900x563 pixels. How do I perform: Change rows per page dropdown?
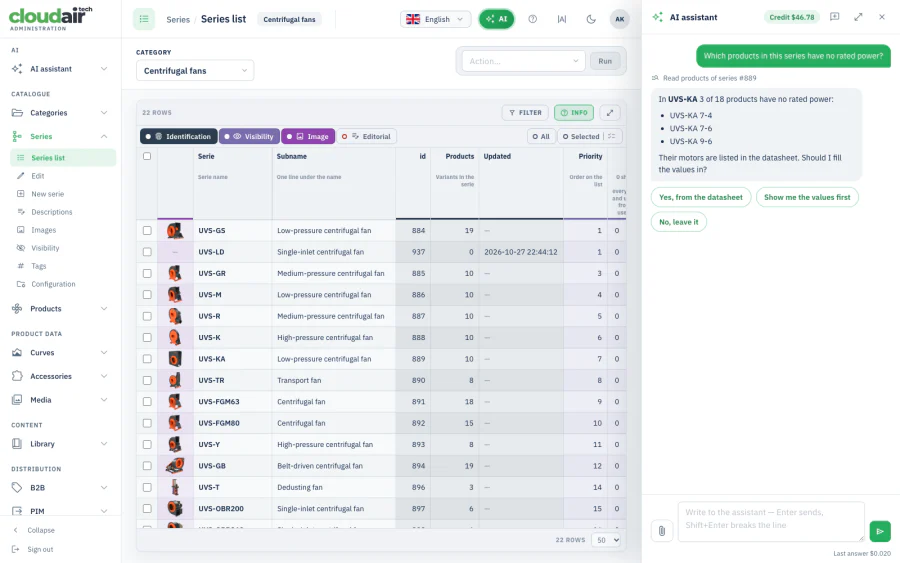click(x=608, y=540)
